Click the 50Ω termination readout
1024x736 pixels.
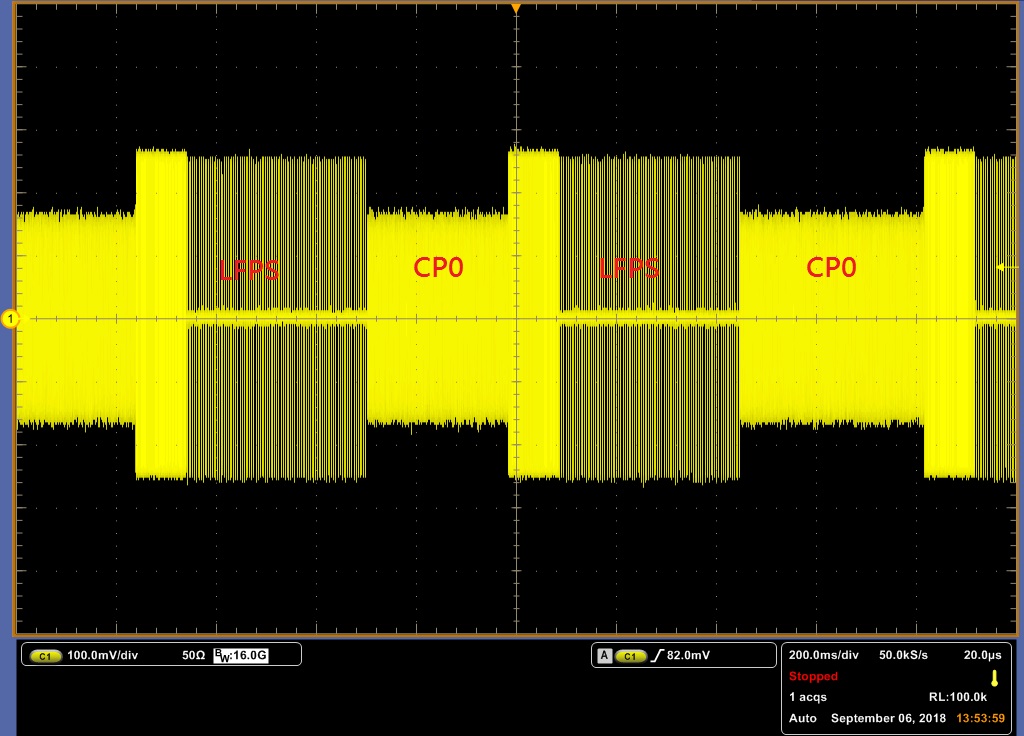click(x=193, y=655)
